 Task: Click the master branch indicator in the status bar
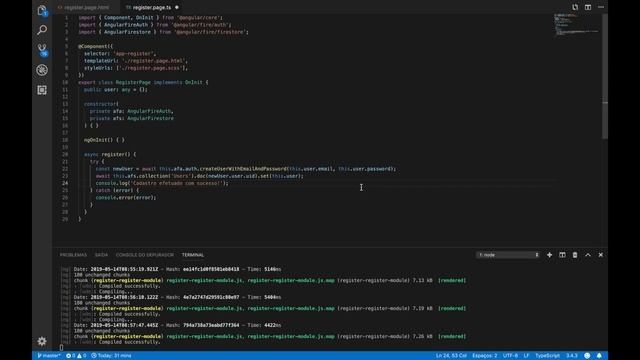49,356
